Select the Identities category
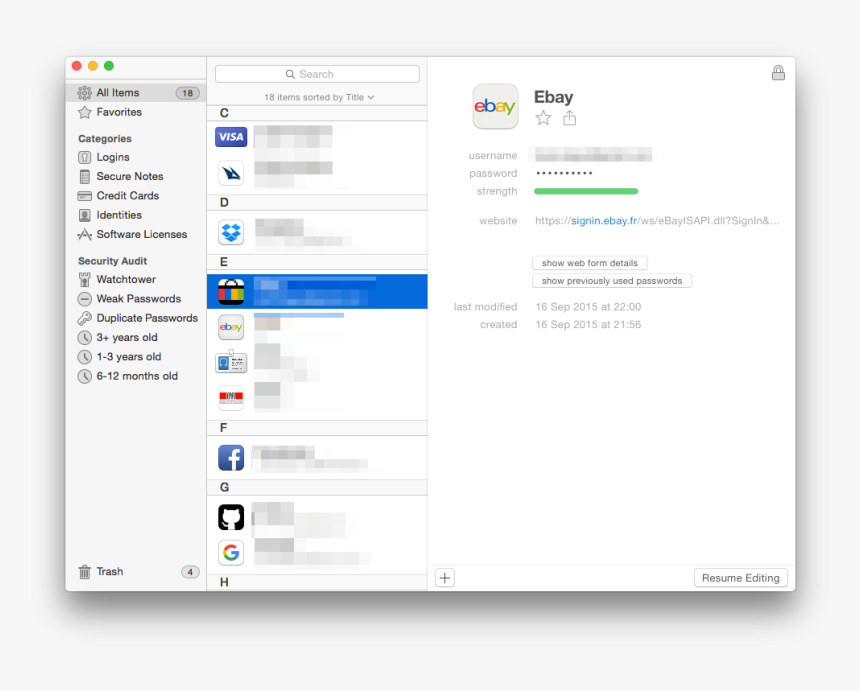The width and height of the screenshot is (860, 691). 118,214
